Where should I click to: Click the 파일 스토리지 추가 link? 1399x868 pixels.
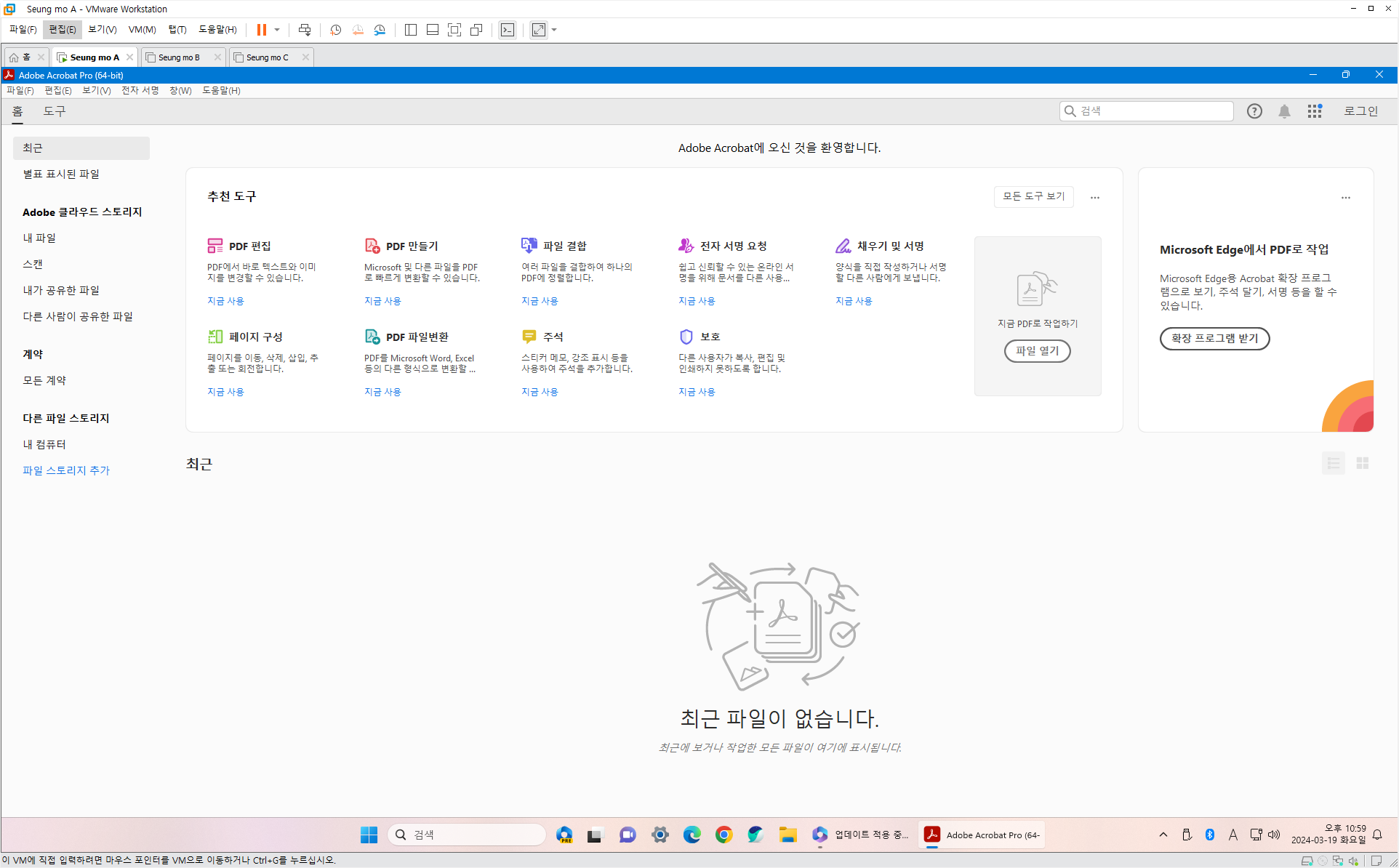pyautogui.click(x=66, y=470)
